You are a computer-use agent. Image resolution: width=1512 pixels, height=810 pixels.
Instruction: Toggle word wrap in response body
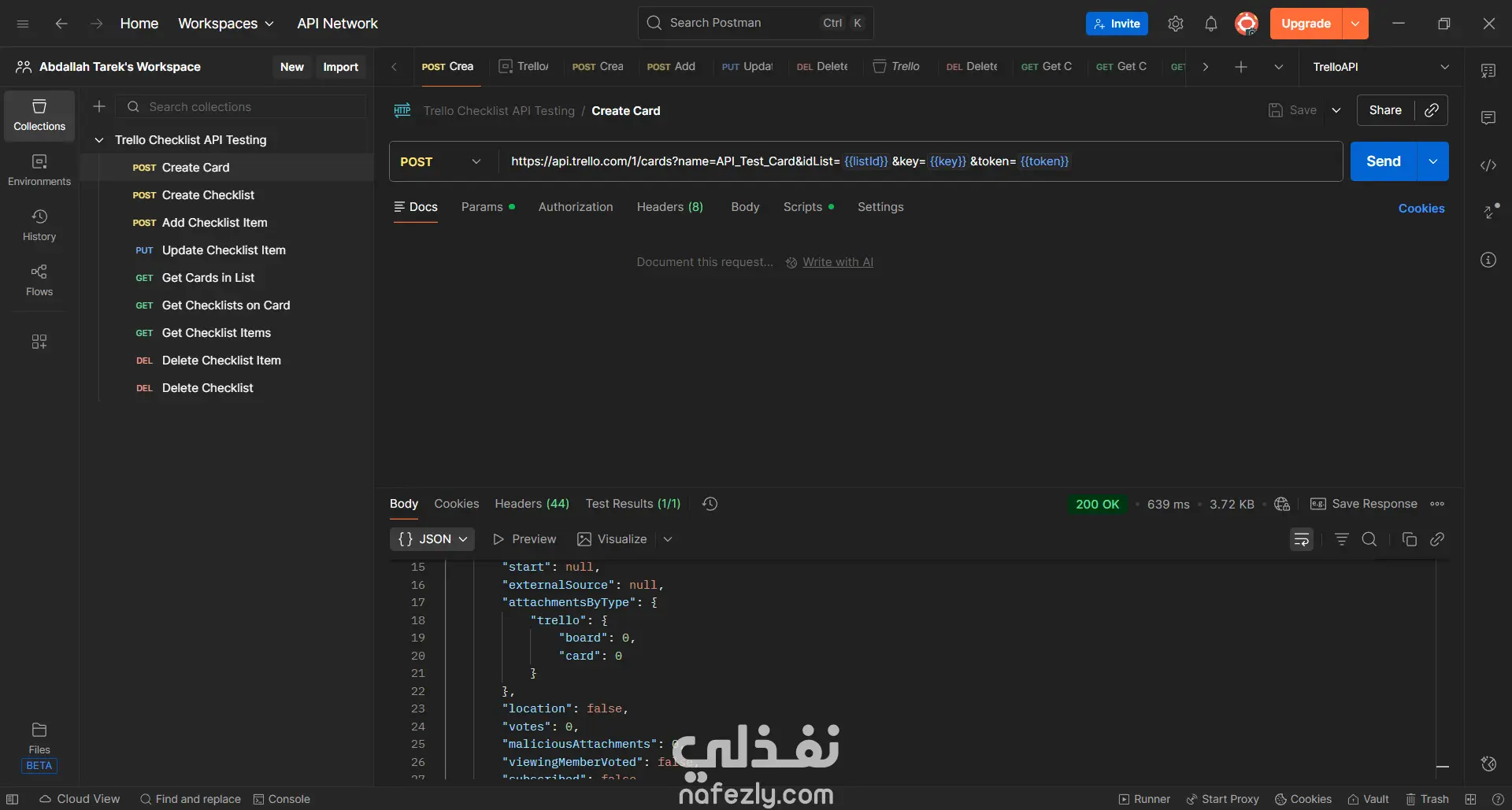point(1302,539)
